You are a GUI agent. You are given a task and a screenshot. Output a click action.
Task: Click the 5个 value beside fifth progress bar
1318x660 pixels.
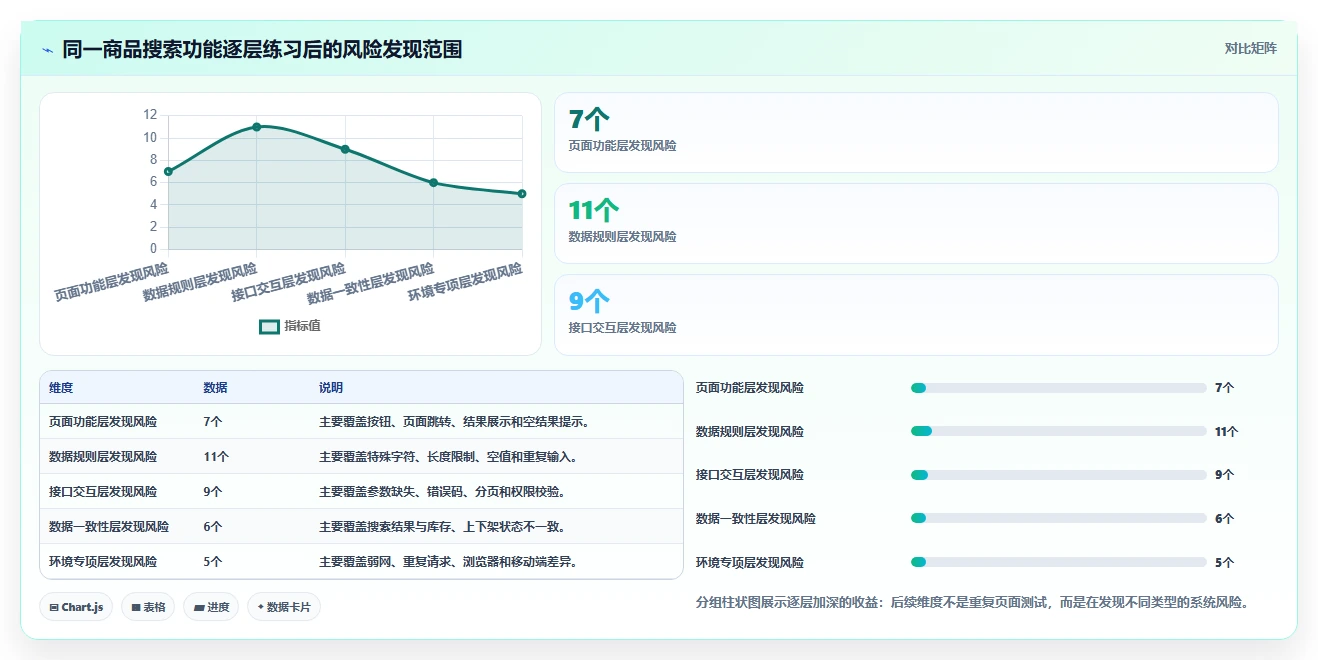[x=1225, y=563]
